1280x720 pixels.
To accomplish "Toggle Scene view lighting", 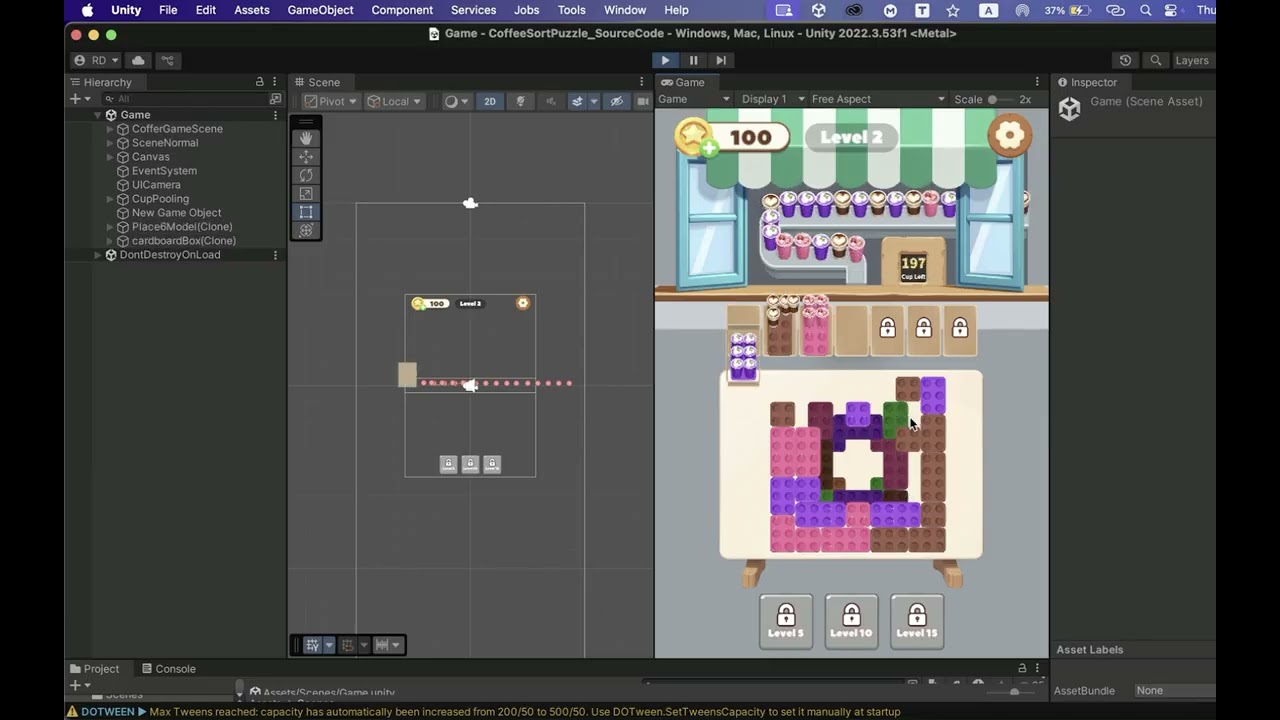I will point(520,101).
